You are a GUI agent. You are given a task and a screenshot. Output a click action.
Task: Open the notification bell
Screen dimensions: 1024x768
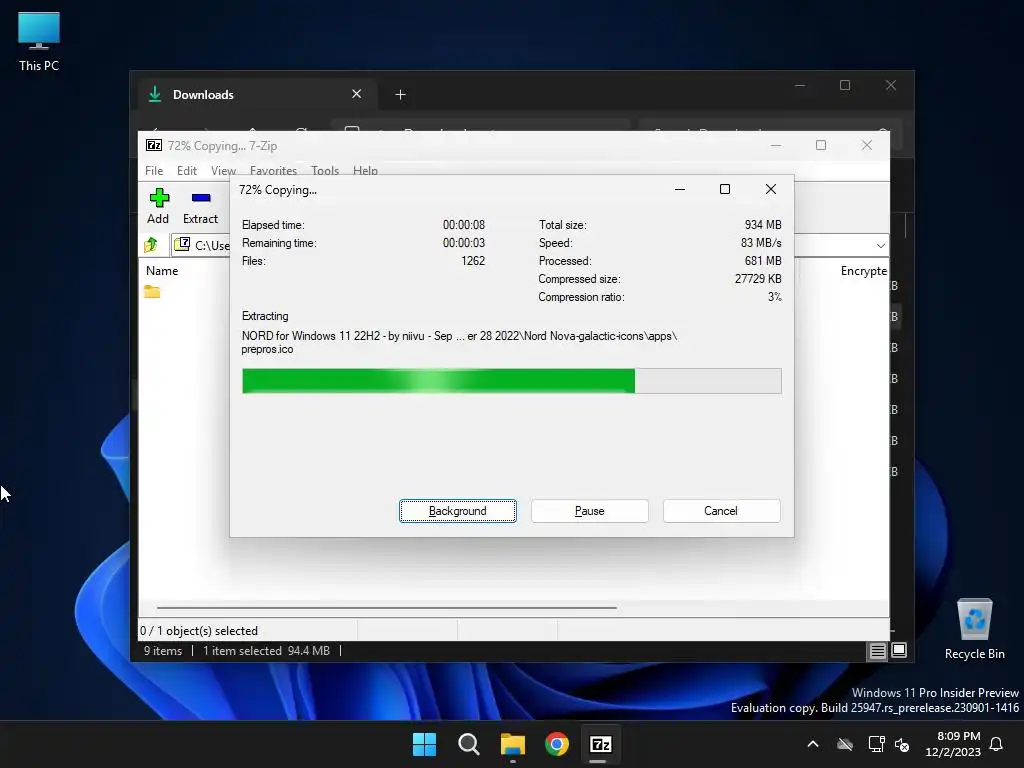coord(997,744)
